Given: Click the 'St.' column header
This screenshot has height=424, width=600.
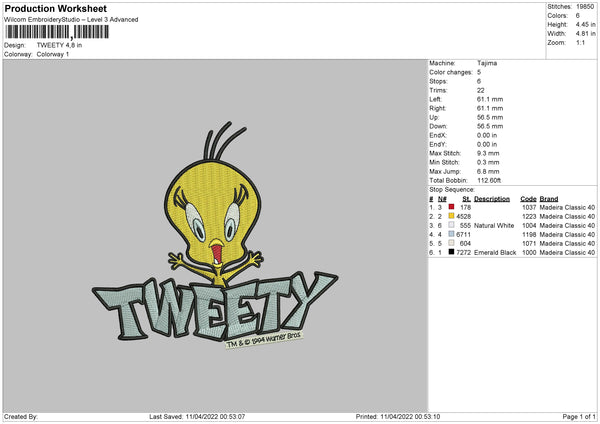Looking at the screenshot, I should [x=466, y=199].
